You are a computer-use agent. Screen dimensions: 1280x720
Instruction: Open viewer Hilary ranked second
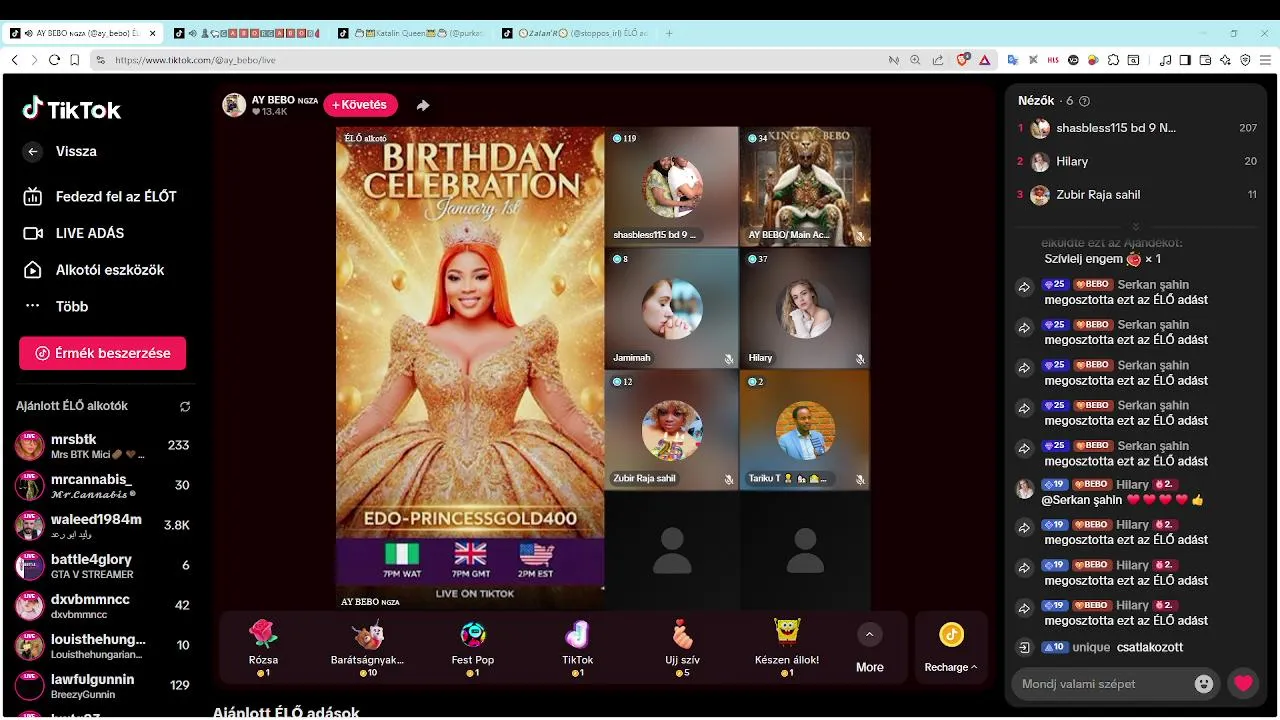coord(1136,161)
